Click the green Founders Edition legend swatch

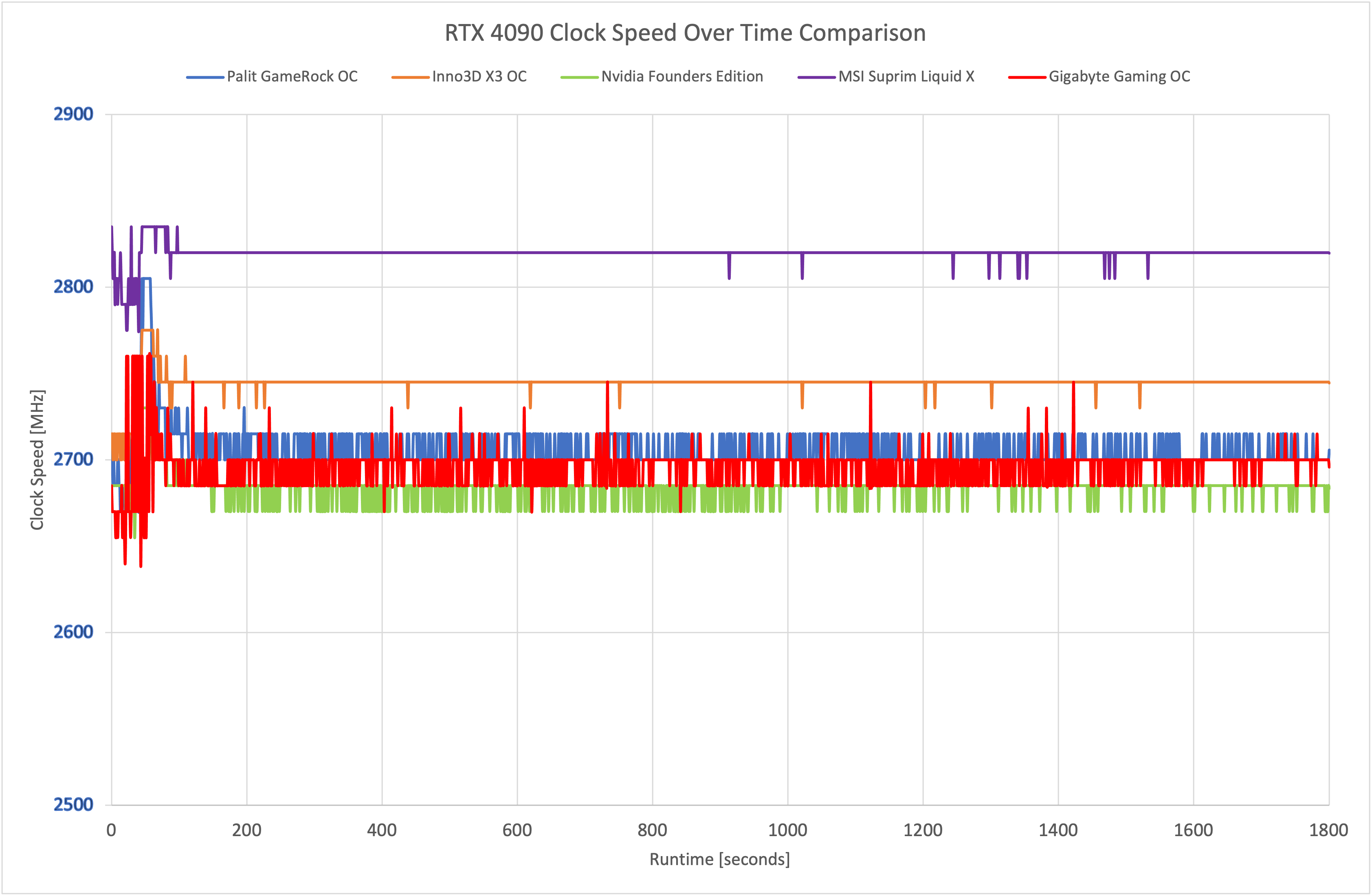[x=579, y=77]
